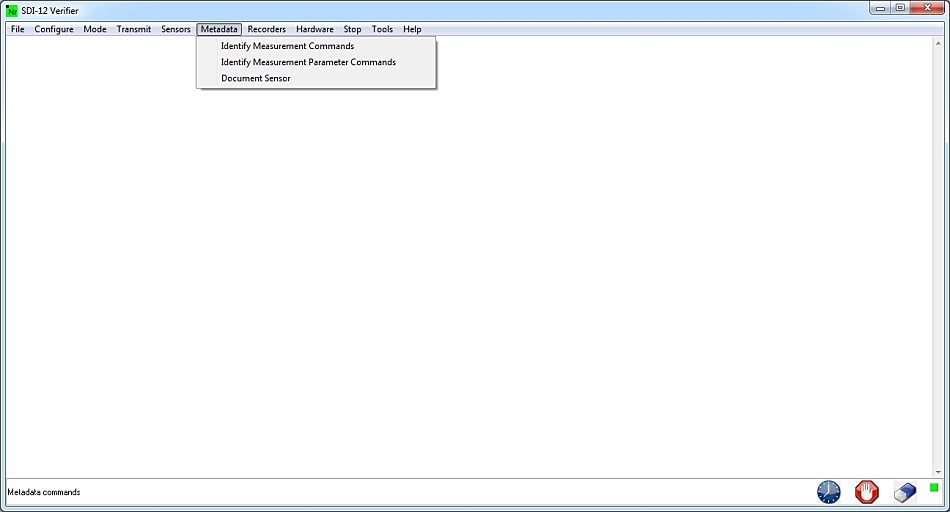Open the Transmit menu
Viewport: 950px width, 512px height.
134,29
